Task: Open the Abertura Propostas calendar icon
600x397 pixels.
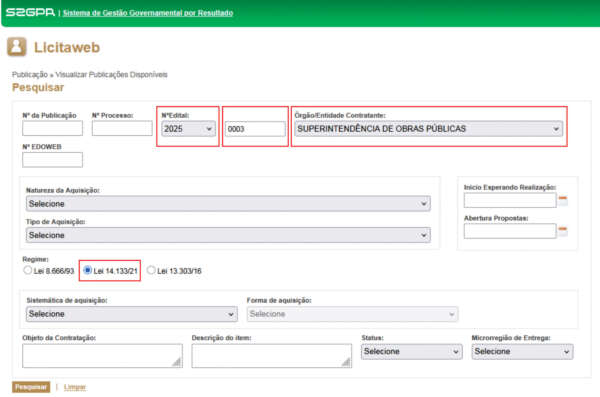Action: click(562, 230)
